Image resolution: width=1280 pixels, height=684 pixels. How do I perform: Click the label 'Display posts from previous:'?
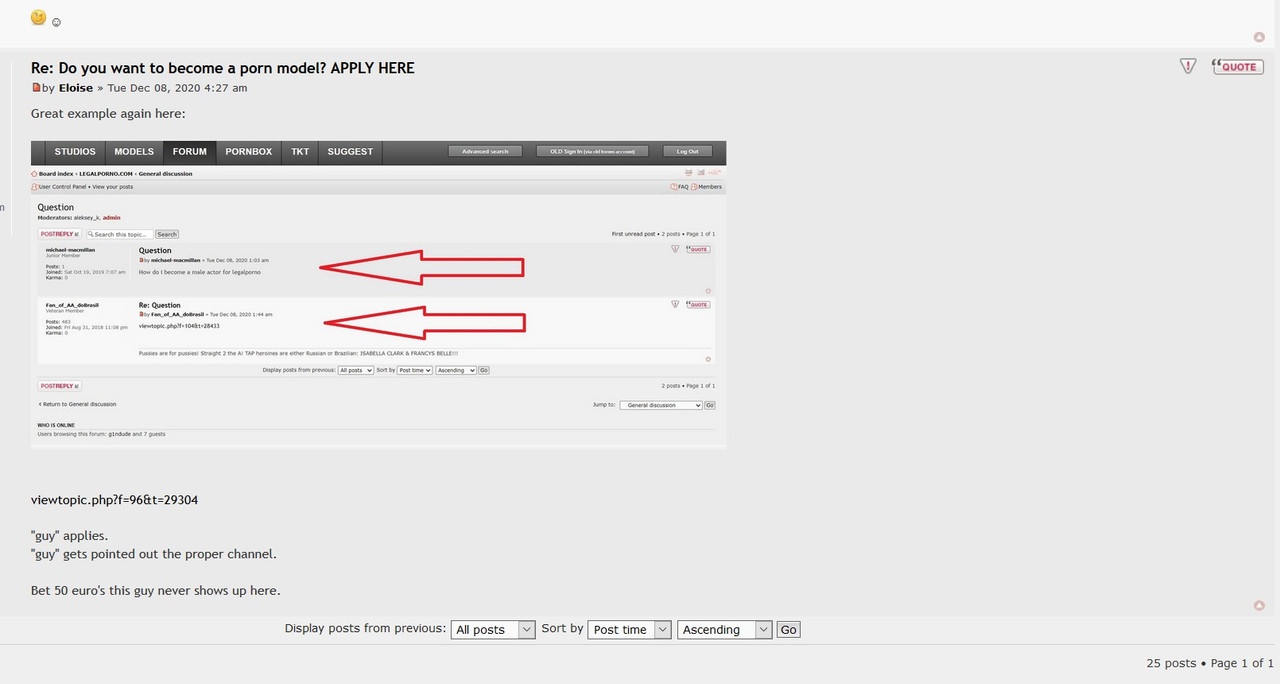[365, 629]
